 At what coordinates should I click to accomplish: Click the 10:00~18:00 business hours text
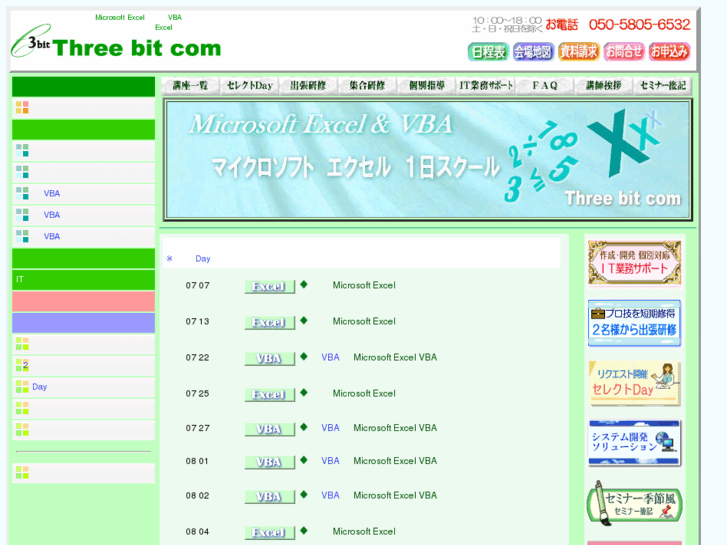507,20
